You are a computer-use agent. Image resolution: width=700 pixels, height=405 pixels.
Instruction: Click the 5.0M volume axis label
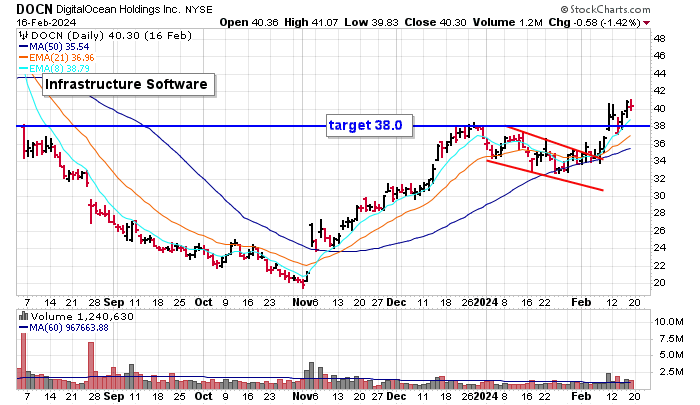click(x=671, y=355)
